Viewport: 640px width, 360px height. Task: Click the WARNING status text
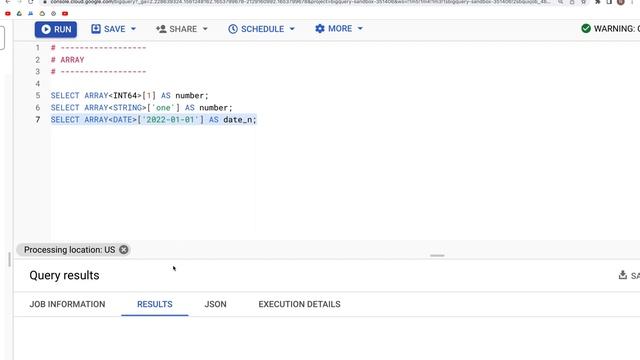pos(616,29)
